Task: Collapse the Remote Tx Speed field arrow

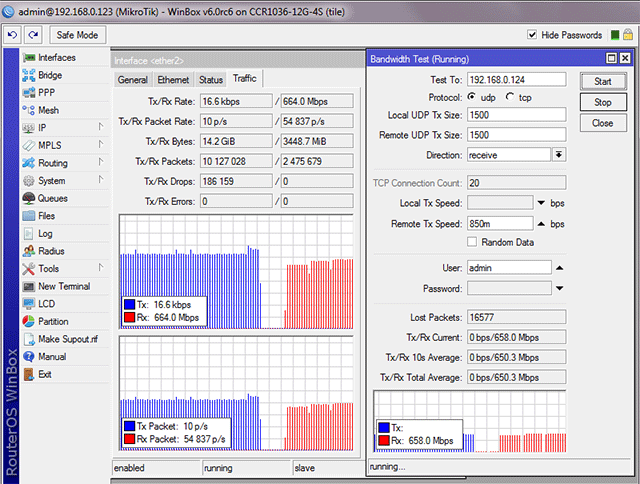Action: 541,224
